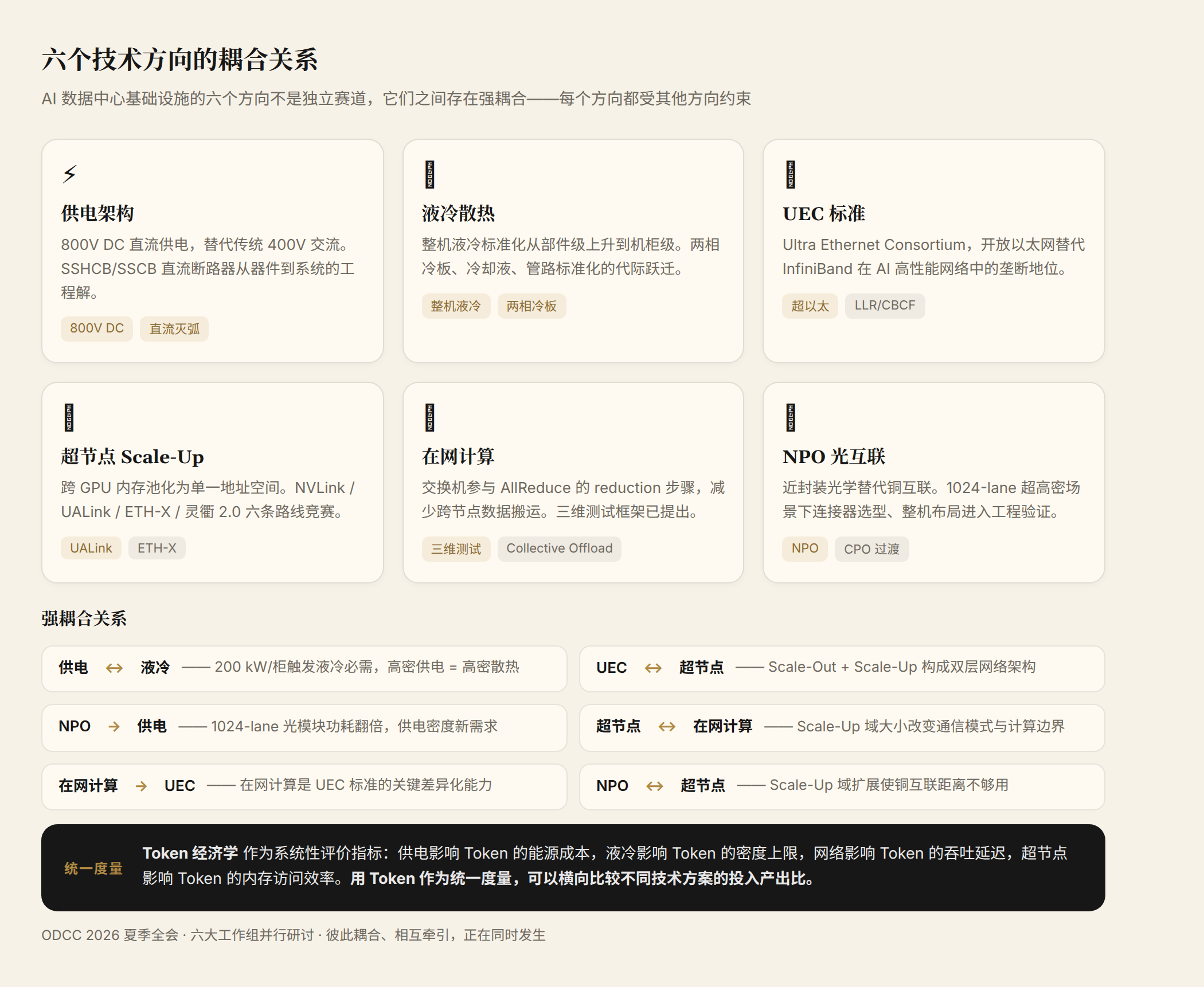Click the ODCC 2026 夏季全会 footer text
The width and height of the screenshot is (1204, 987).
(294, 935)
